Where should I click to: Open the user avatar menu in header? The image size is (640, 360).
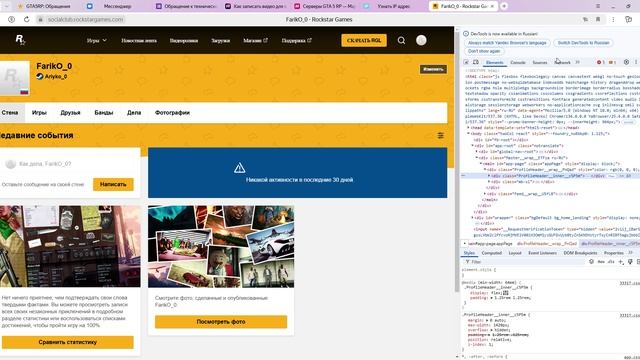421,40
